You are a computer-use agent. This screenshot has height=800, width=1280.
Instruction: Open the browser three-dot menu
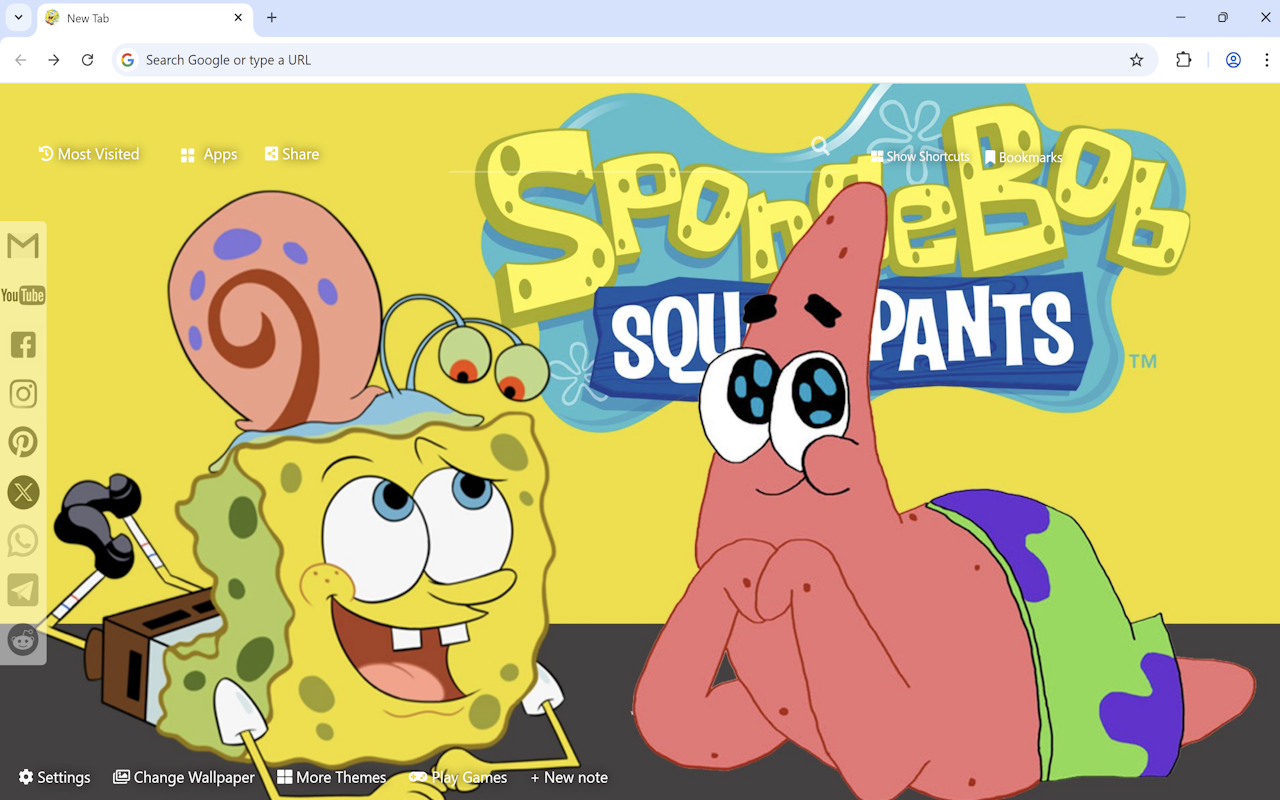1266,60
